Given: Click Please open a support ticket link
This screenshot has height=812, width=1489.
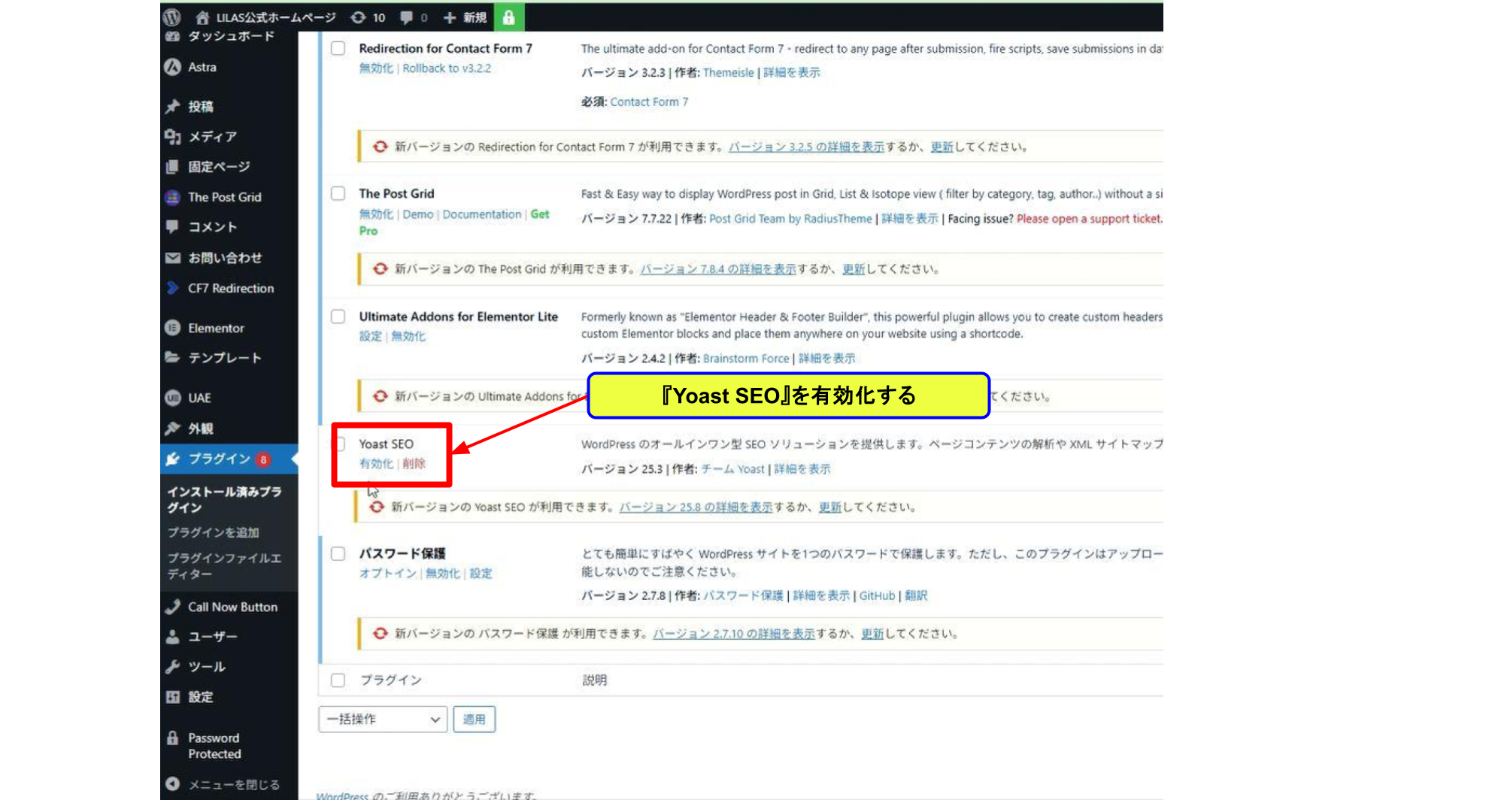Looking at the screenshot, I should [1090, 218].
